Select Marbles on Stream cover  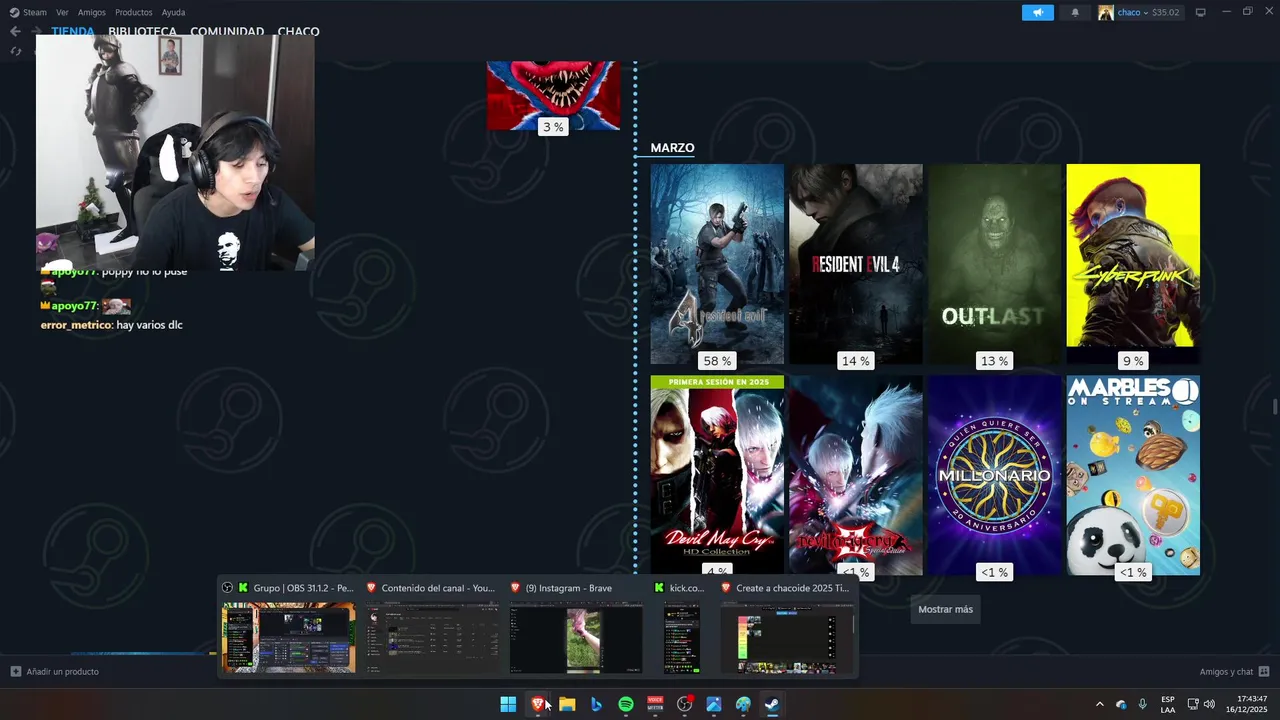coord(1133,475)
